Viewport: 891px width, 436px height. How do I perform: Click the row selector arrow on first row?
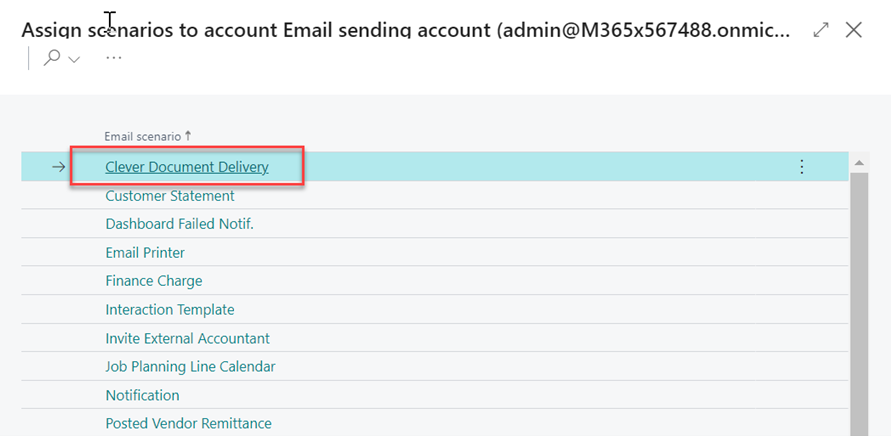tap(59, 167)
